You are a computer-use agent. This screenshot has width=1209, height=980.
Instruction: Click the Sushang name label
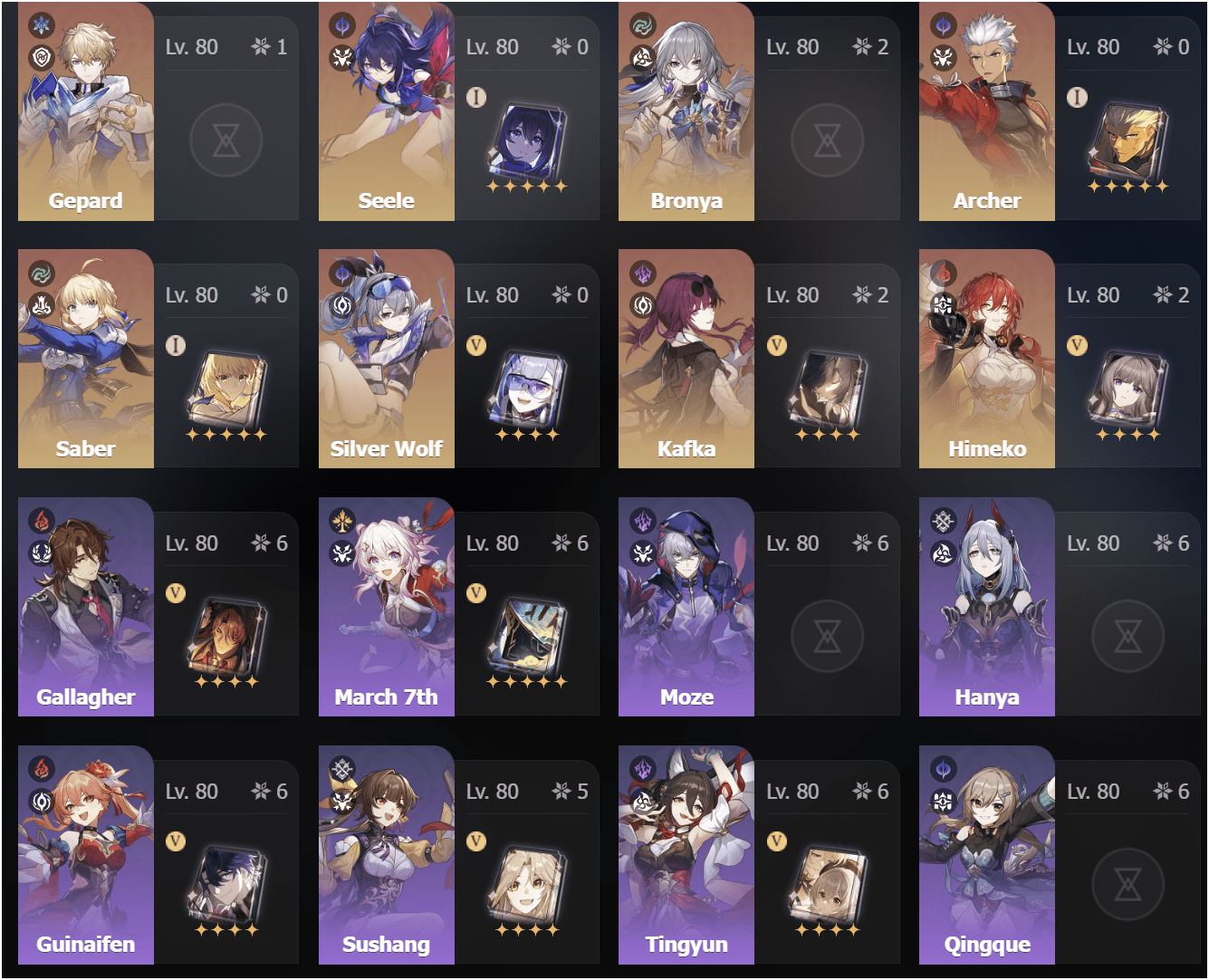(x=386, y=945)
